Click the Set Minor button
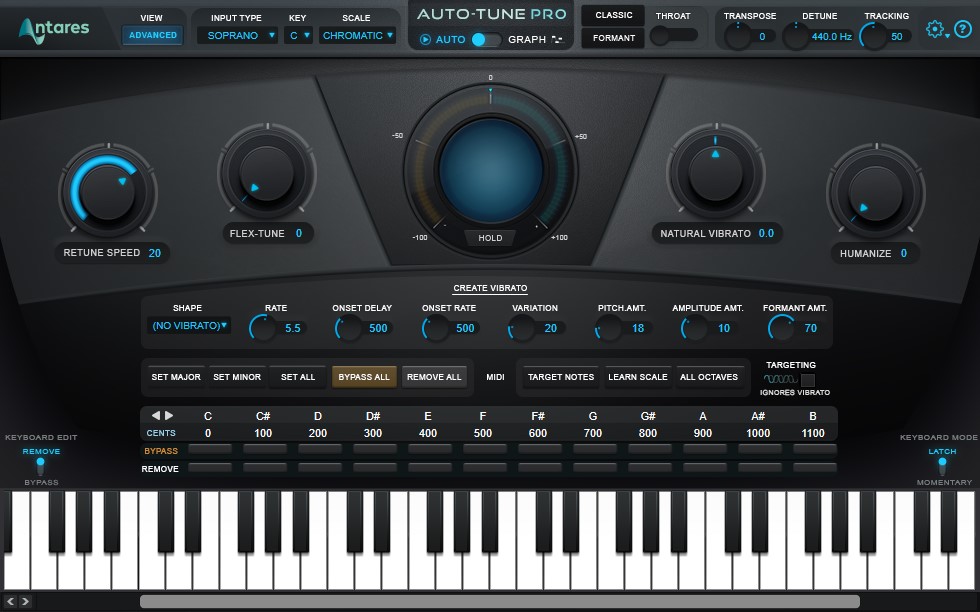The height and width of the screenshot is (612, 980). pyautogui.click(x=237, y=377)
